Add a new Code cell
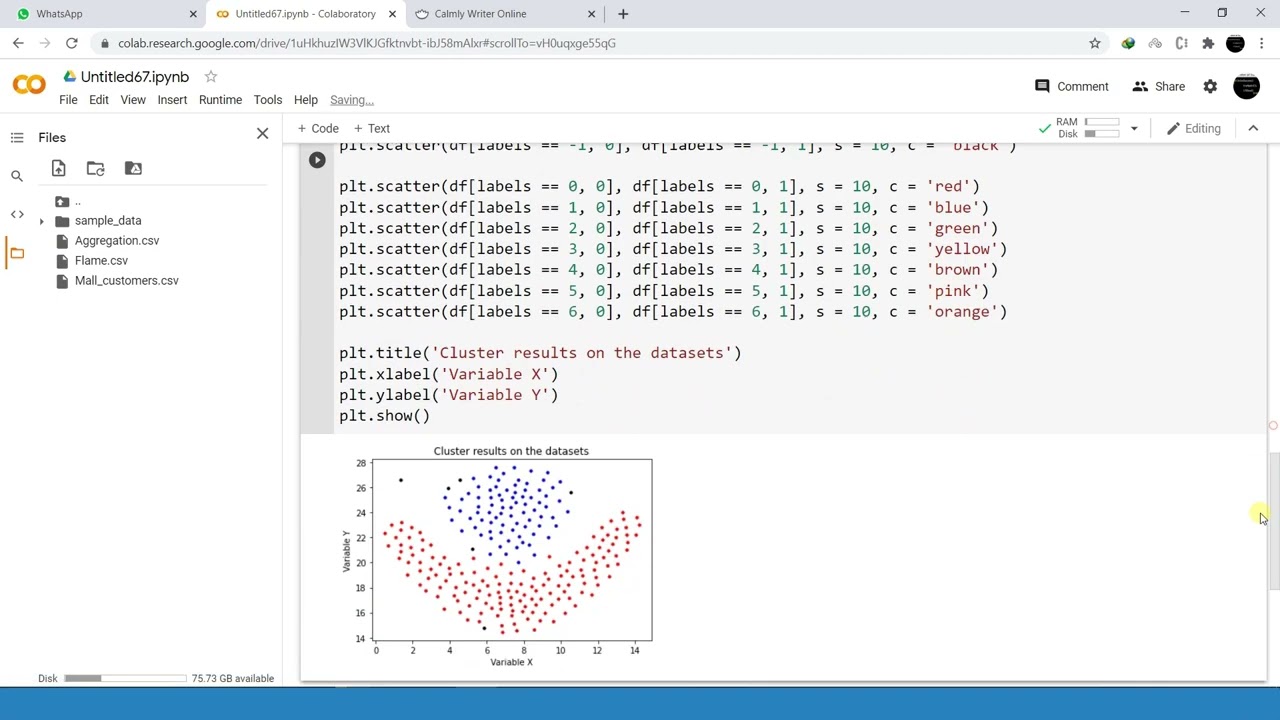Viewport: 1280px width, 720px height. [x=318, y=128]
